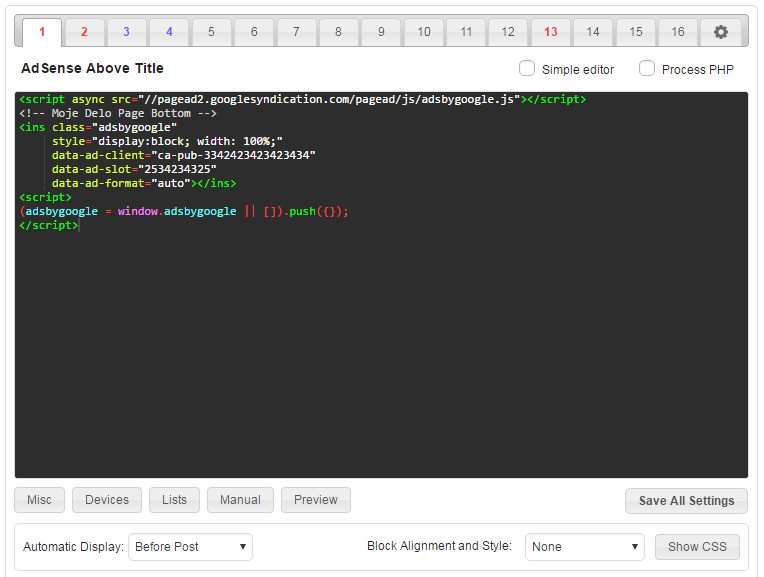Switch to block tab 11
The width and height of the screenshot is (764, 577).
pyautogui.click(x=466, y=32)
